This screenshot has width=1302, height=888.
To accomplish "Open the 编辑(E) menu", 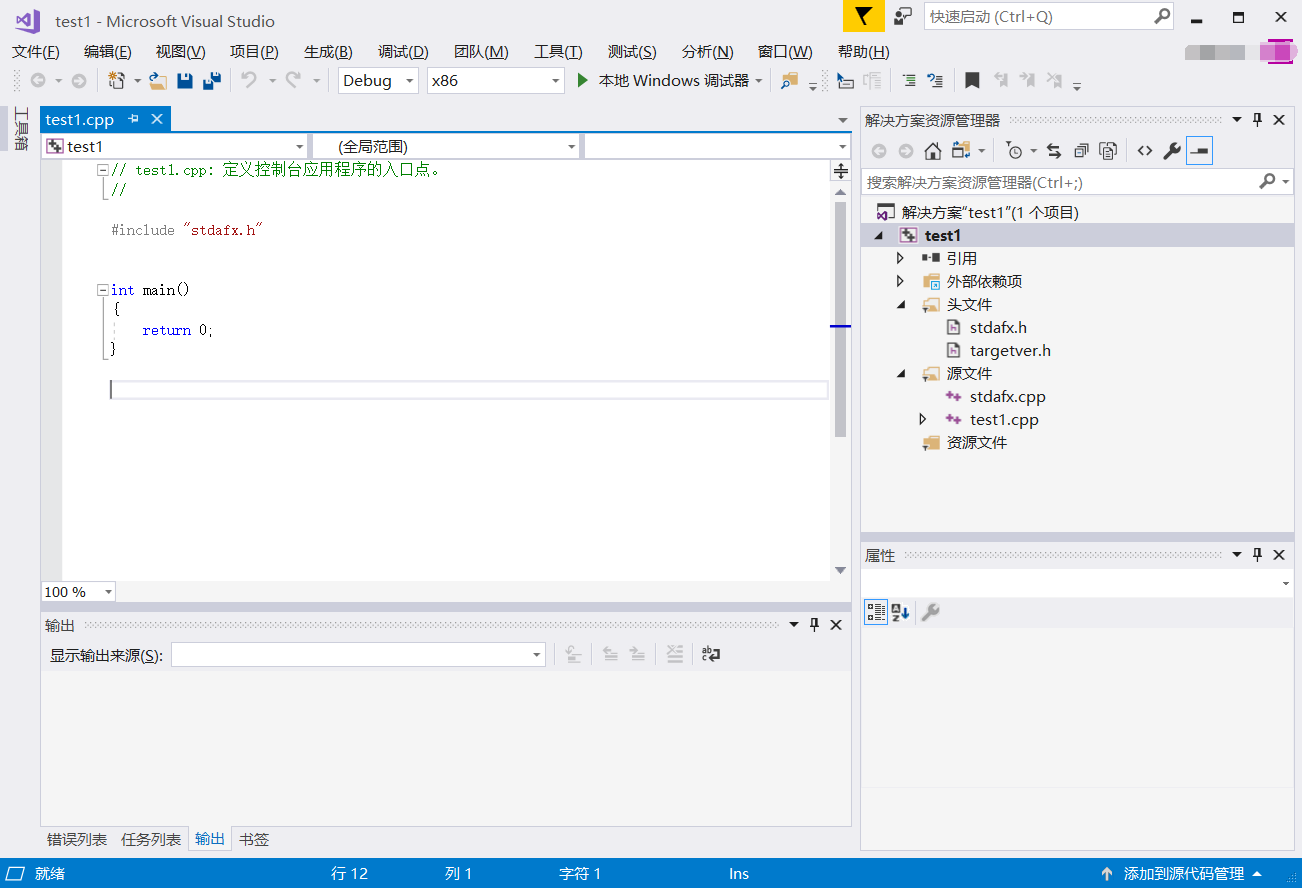I will click(x=108, y=52).
